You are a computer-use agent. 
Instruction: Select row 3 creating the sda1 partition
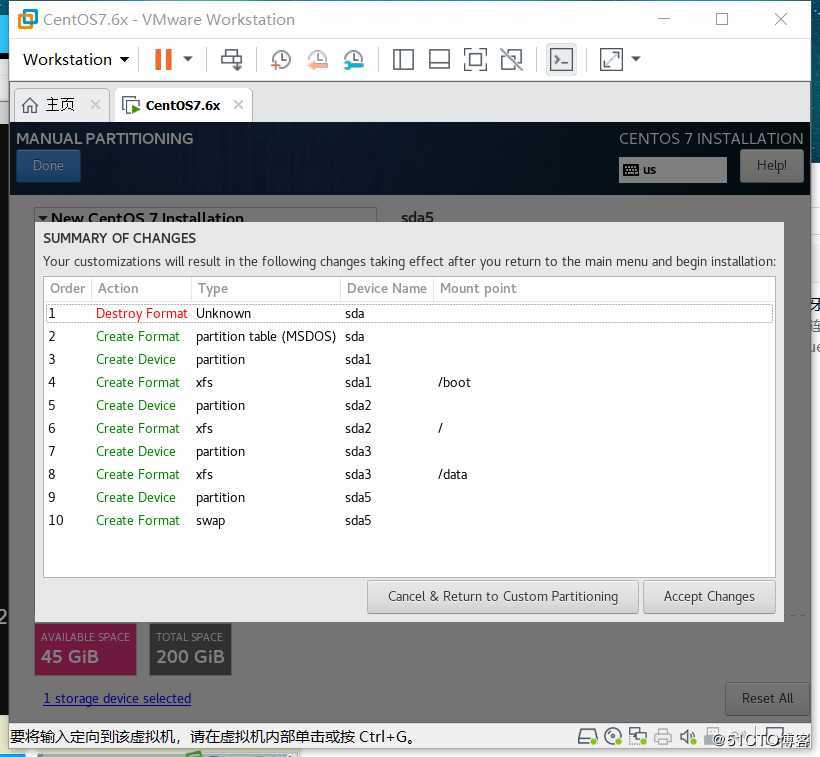pyautogui.click(x=409, y=360)
